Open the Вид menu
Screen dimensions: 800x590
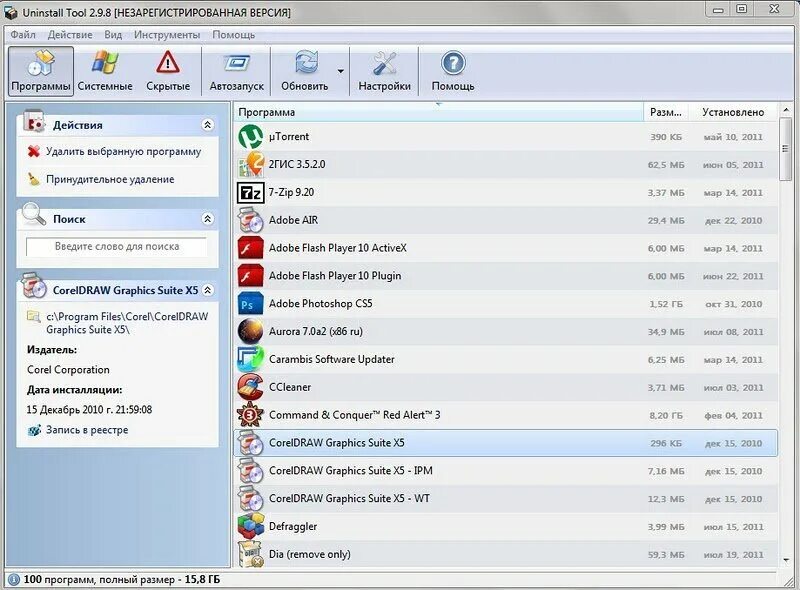coord(113,35)
